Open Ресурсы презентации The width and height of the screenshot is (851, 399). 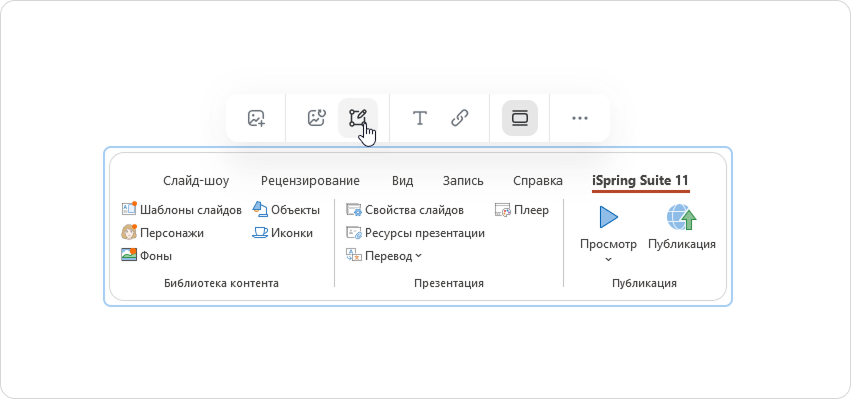pos(415,233)
